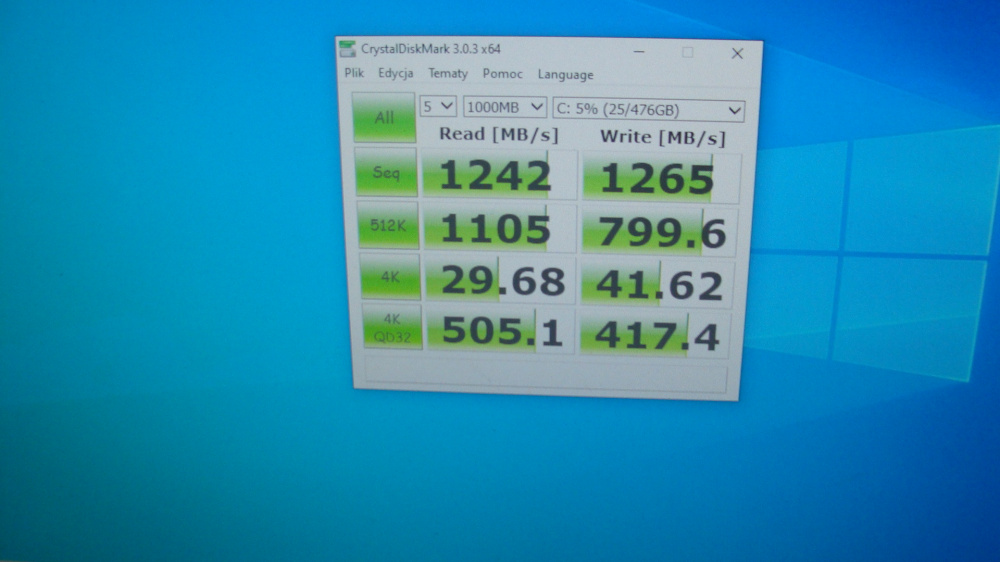This screenshot has width=1000, height=562.
Task: Start the 4K benchmark test
Action: pyautogui.click(x=390, y=277)
